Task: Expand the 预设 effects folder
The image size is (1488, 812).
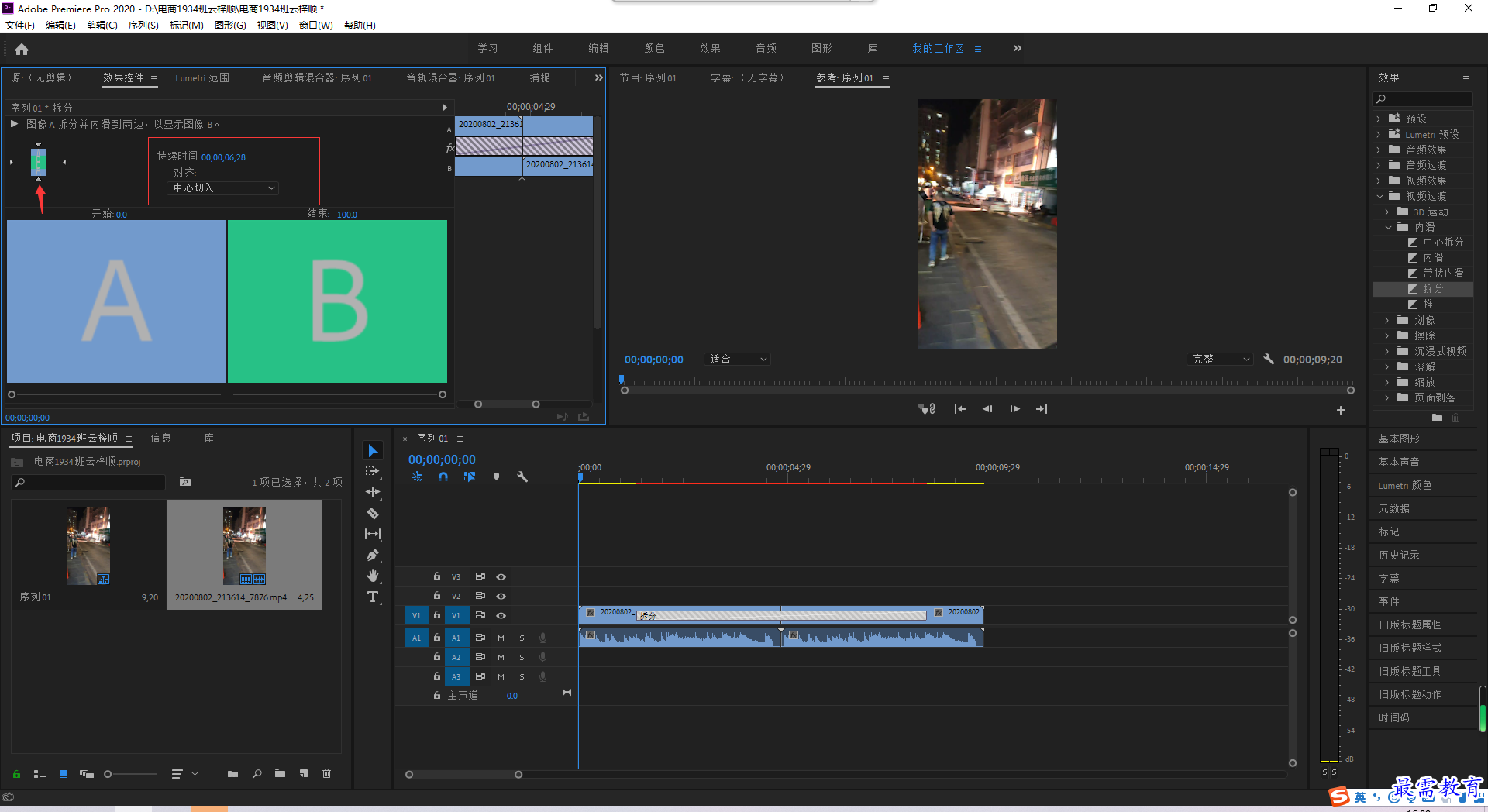Action: [1379, 119]
